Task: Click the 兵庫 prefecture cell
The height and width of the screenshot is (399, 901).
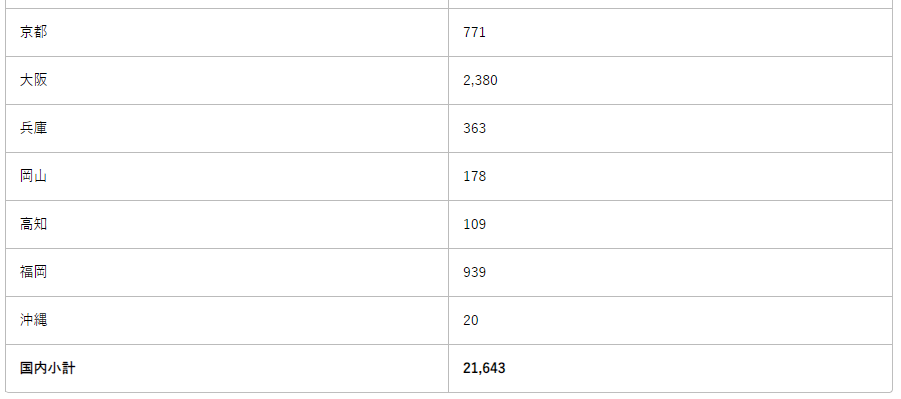Action: click(x=227, y=128)
